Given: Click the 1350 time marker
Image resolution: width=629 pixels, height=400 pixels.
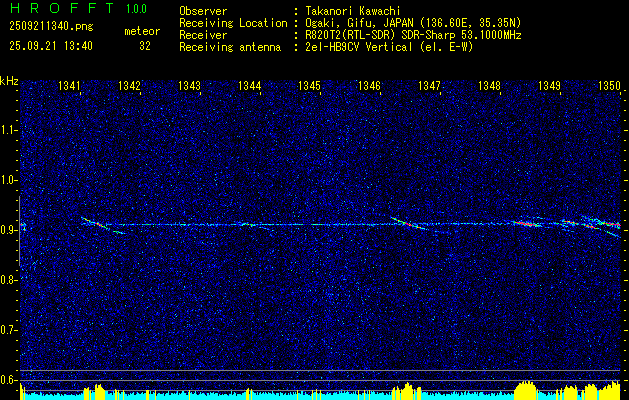Looking at the screenshot, I should coord(610,85).
